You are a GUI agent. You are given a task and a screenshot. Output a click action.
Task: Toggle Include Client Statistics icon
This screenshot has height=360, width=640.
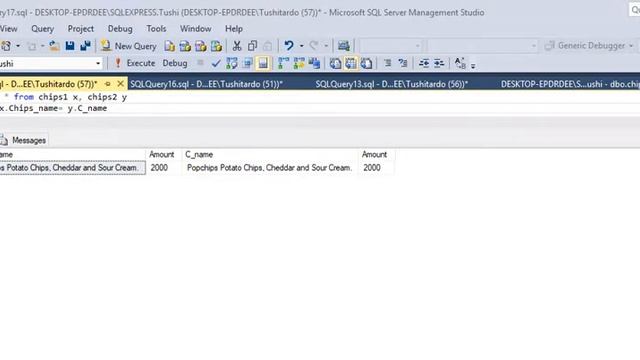pos(314,63)
